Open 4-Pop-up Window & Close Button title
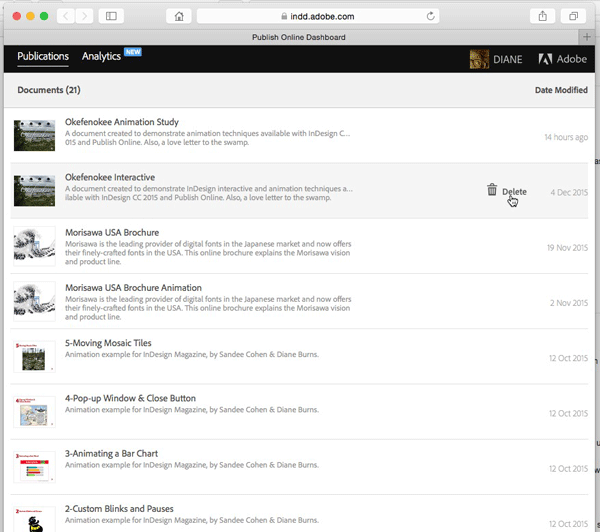 tap(130, 398)
